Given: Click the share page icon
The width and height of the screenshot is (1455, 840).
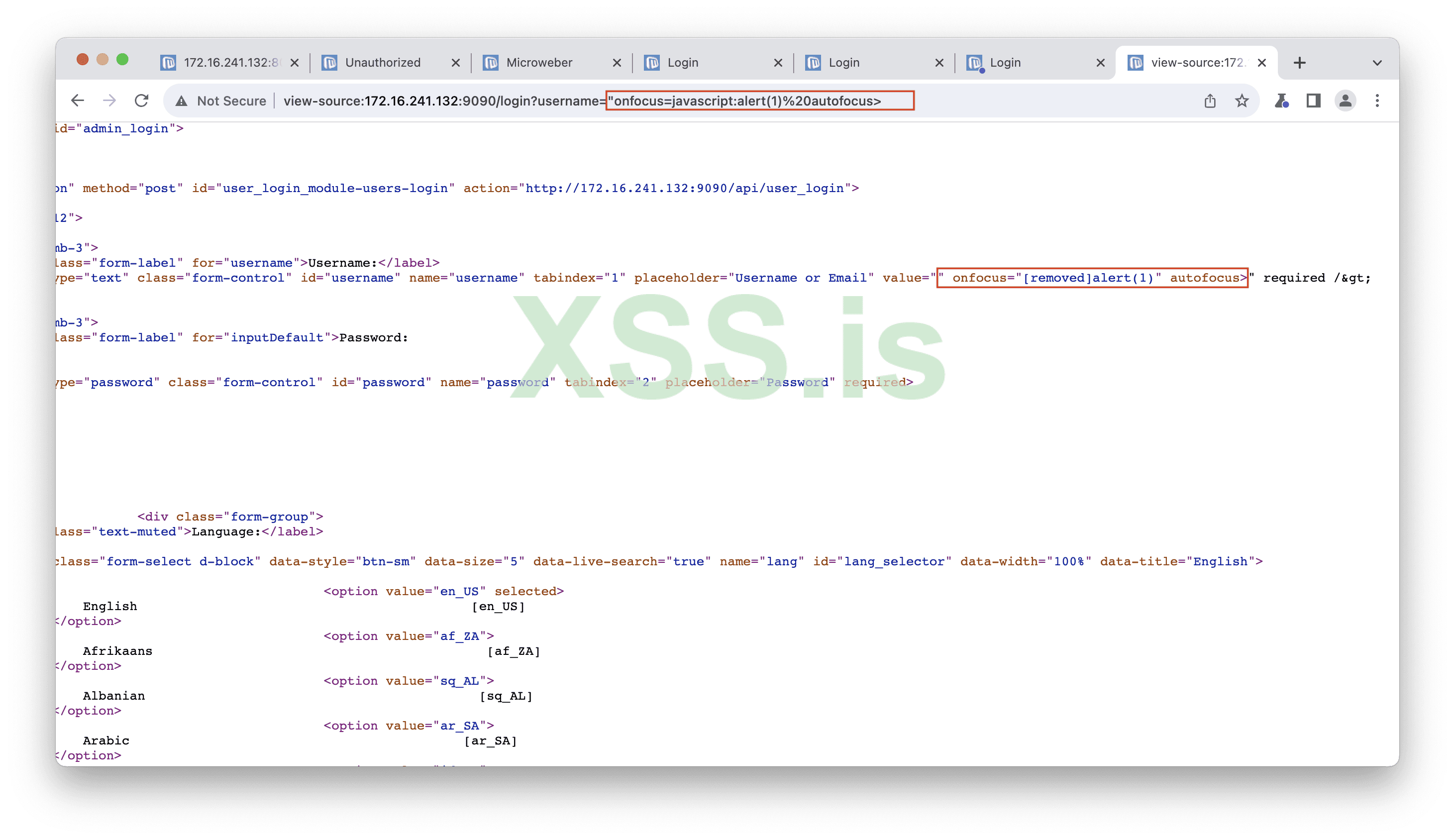Looking at the screenshot, I should click(x=1210, y=101).
